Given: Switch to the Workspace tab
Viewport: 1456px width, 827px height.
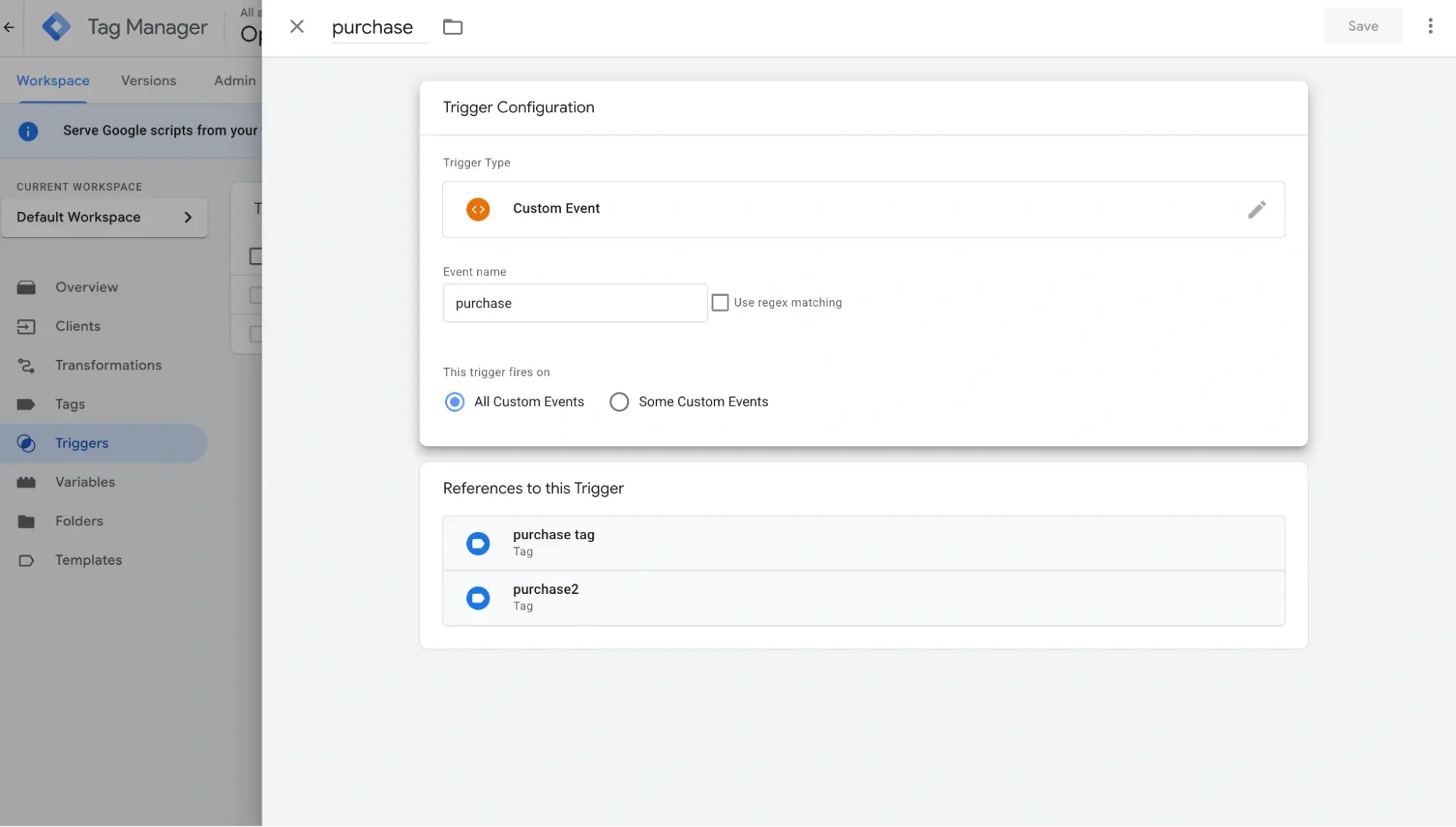Looking at the screenshot, I should point(53,81).
